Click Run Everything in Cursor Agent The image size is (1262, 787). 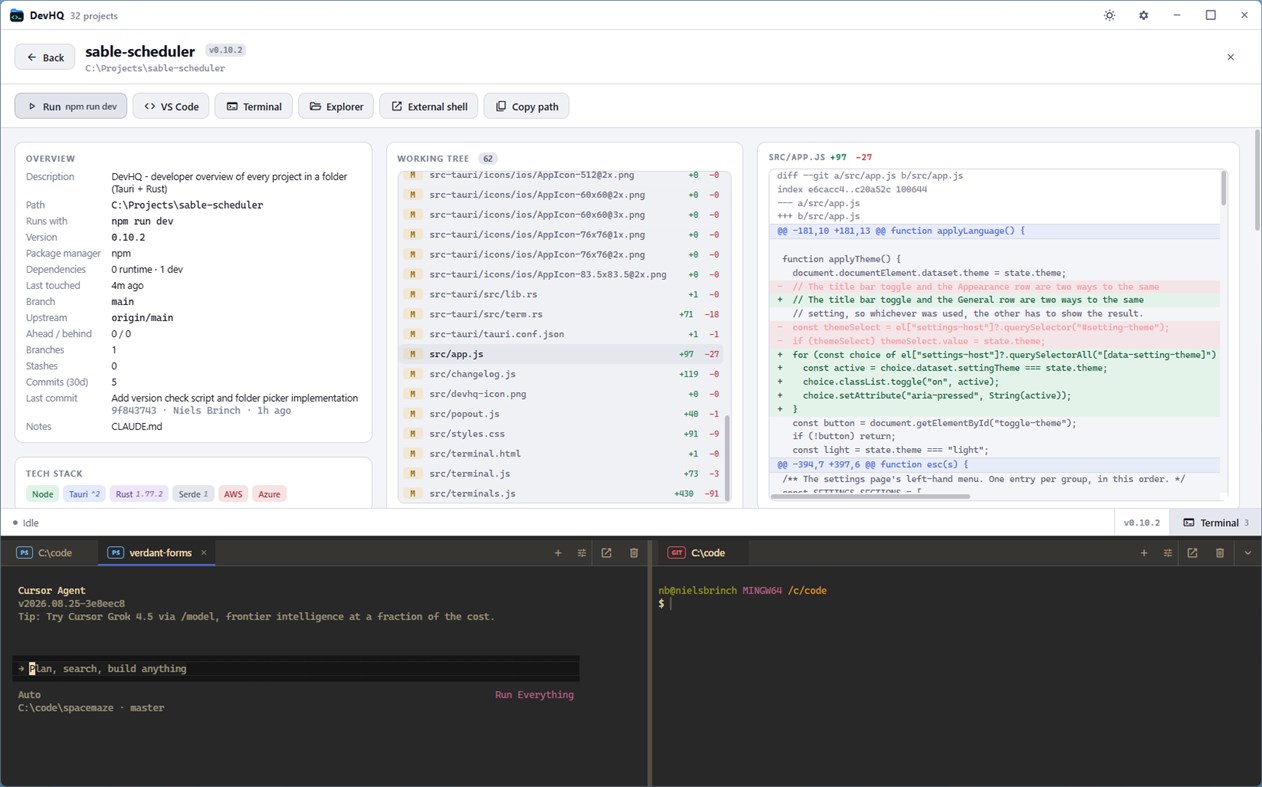click(x=534, y=695)
